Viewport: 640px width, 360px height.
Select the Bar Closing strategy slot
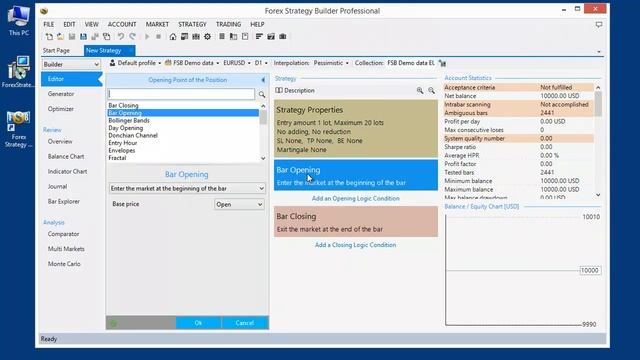[x=356, y=222]
